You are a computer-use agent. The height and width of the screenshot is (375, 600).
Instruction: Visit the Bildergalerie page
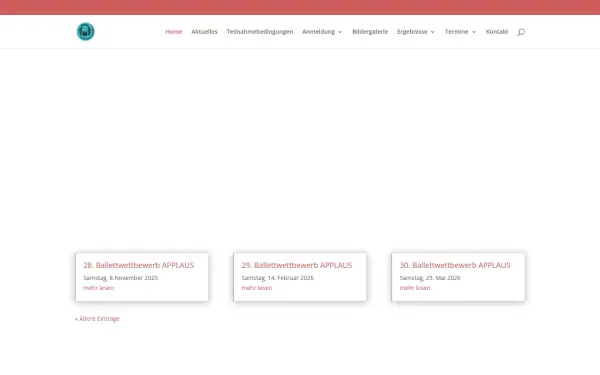[x=370, y=32]
